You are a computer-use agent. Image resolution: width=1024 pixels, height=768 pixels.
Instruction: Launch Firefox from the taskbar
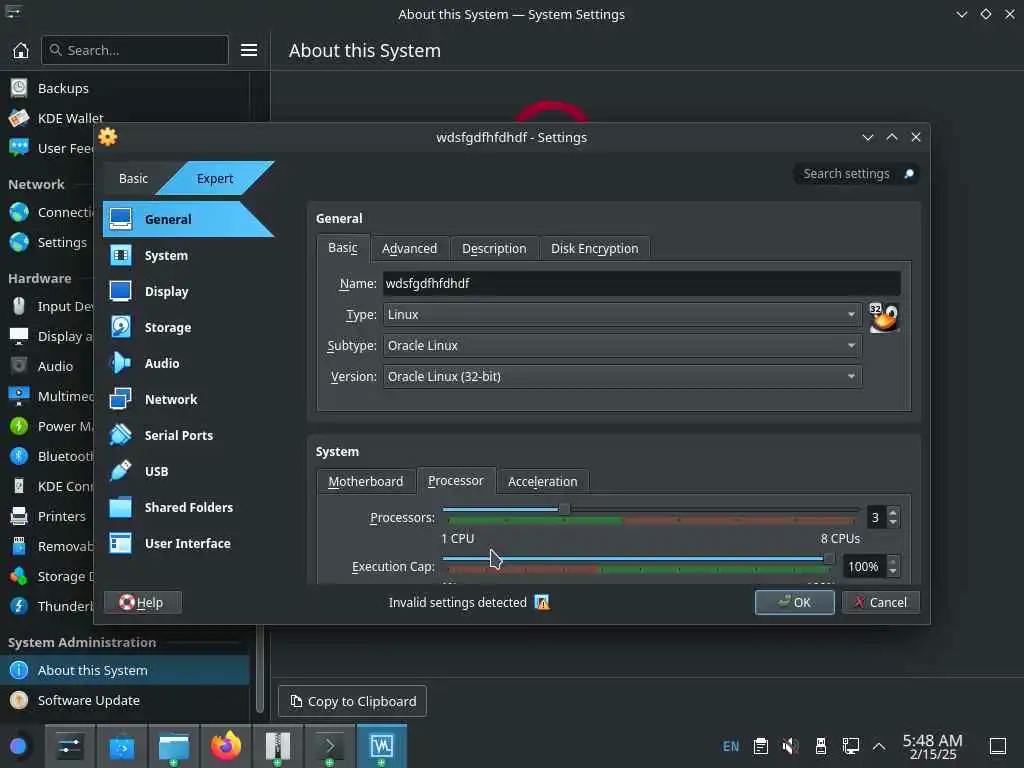click(x=226, y=746)
